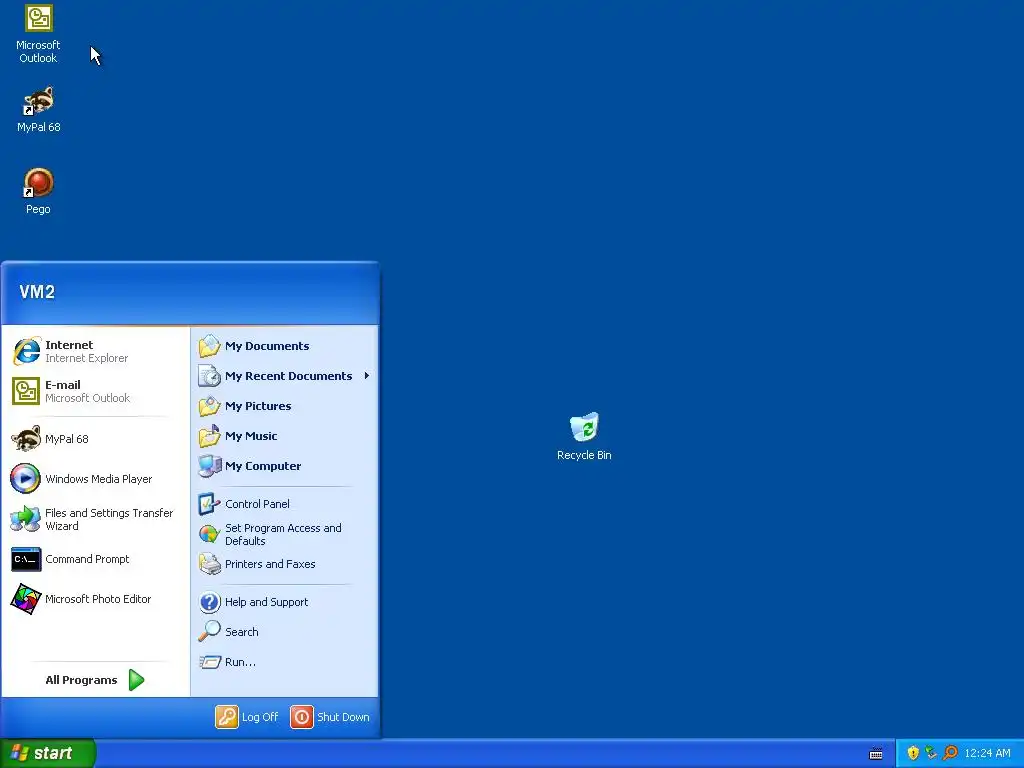Click the on-screen keyboard taskbar icon
The width and height of the screenshot is (1024, 768).
[876, 754]
